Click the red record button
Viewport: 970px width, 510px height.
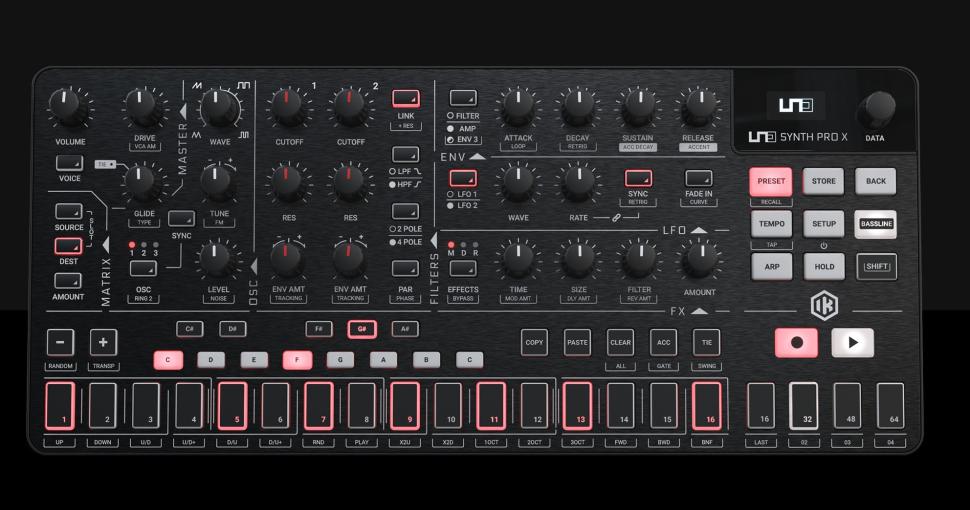pos(796,343)
